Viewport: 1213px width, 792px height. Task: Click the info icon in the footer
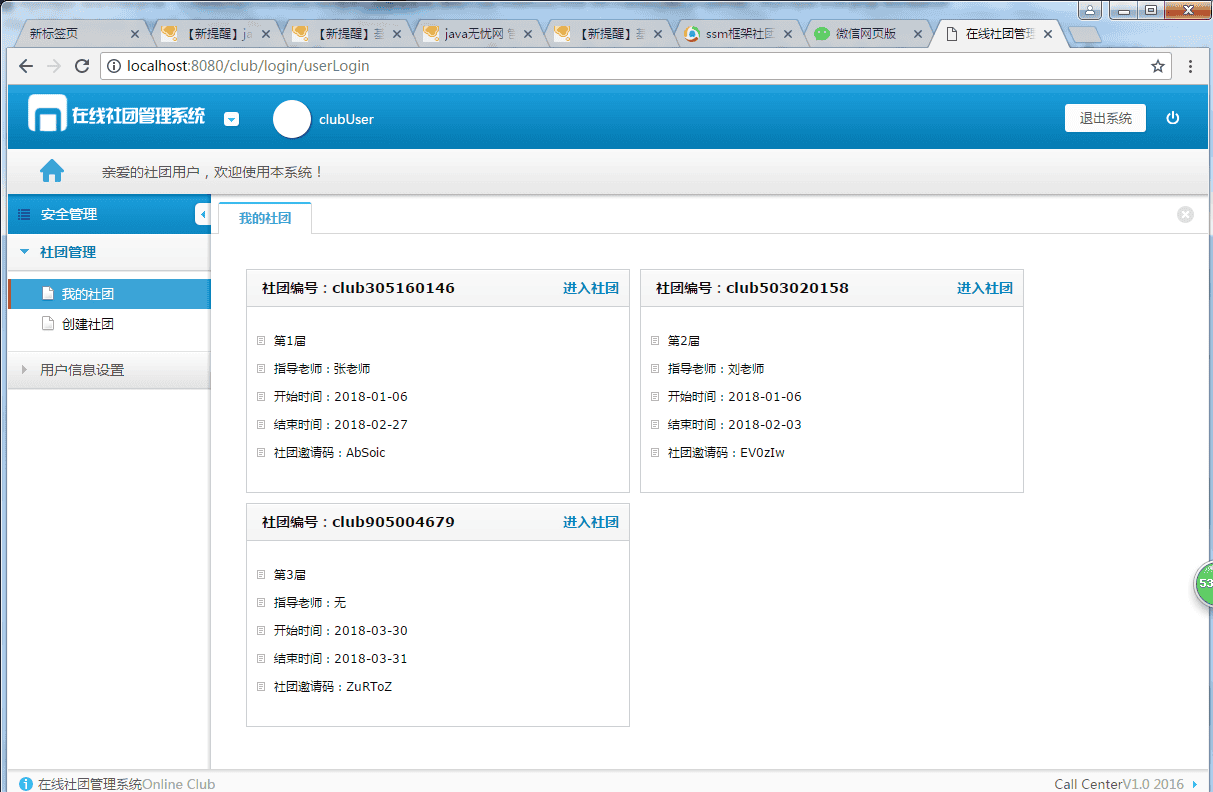[x=26, y=784]
